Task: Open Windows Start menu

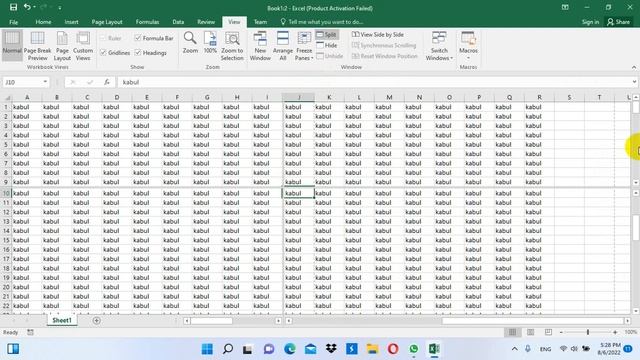Action: [207, 349]
